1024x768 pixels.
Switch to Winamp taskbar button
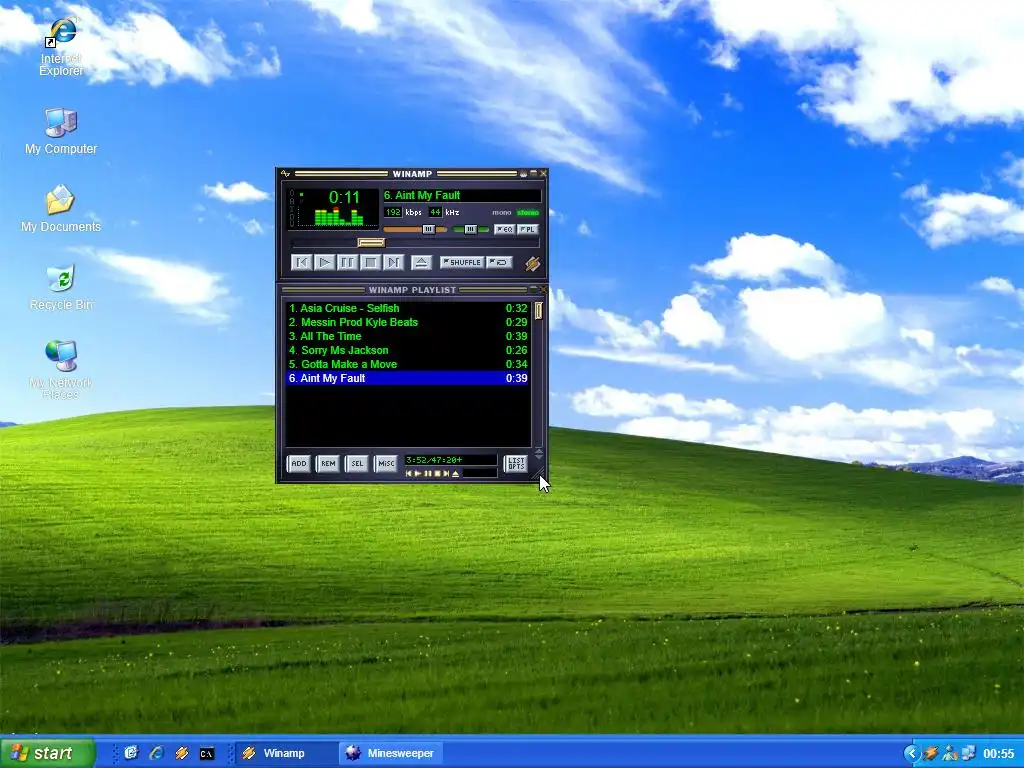tap(285, 753)
